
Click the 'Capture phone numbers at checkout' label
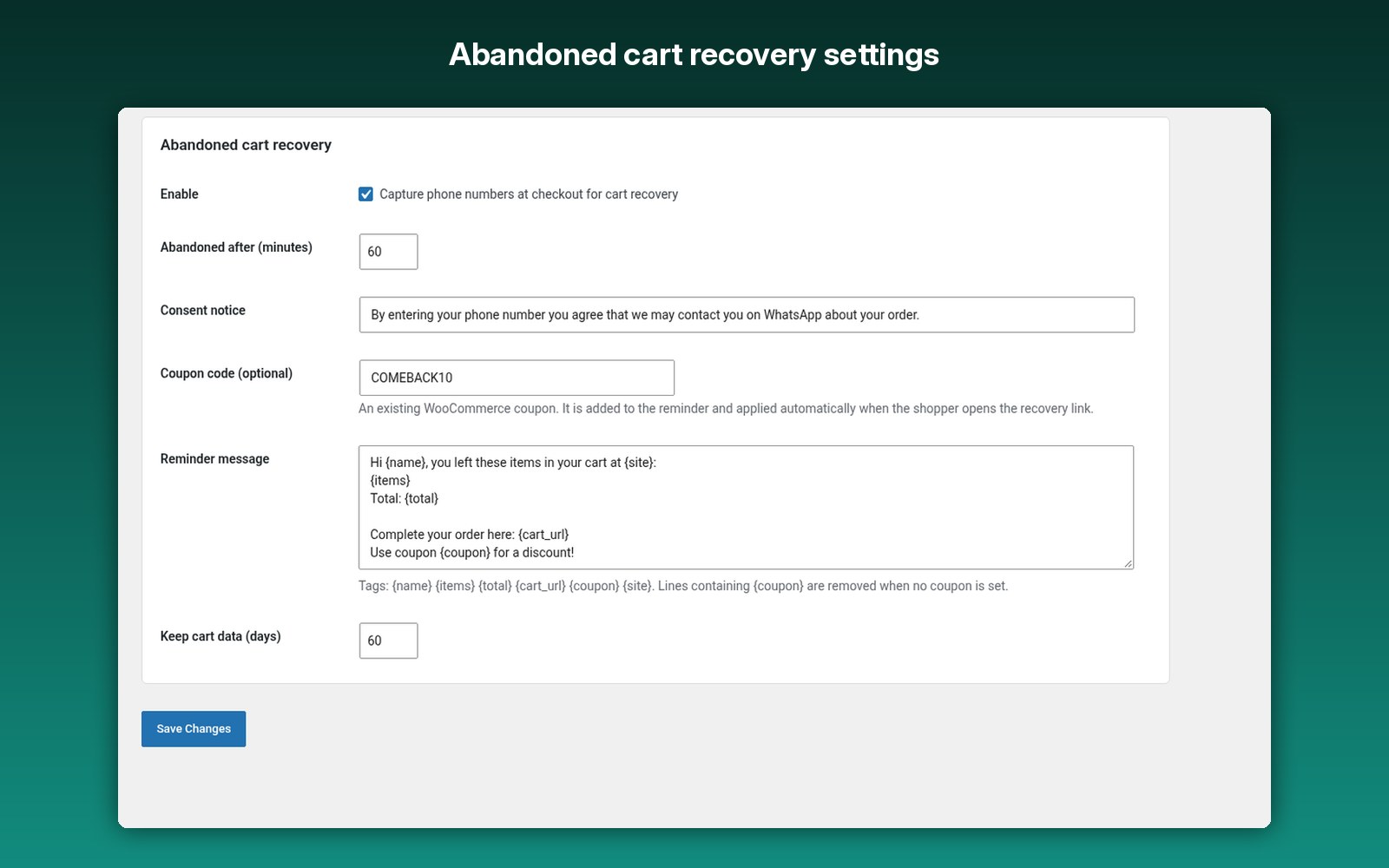click(529, 194)
